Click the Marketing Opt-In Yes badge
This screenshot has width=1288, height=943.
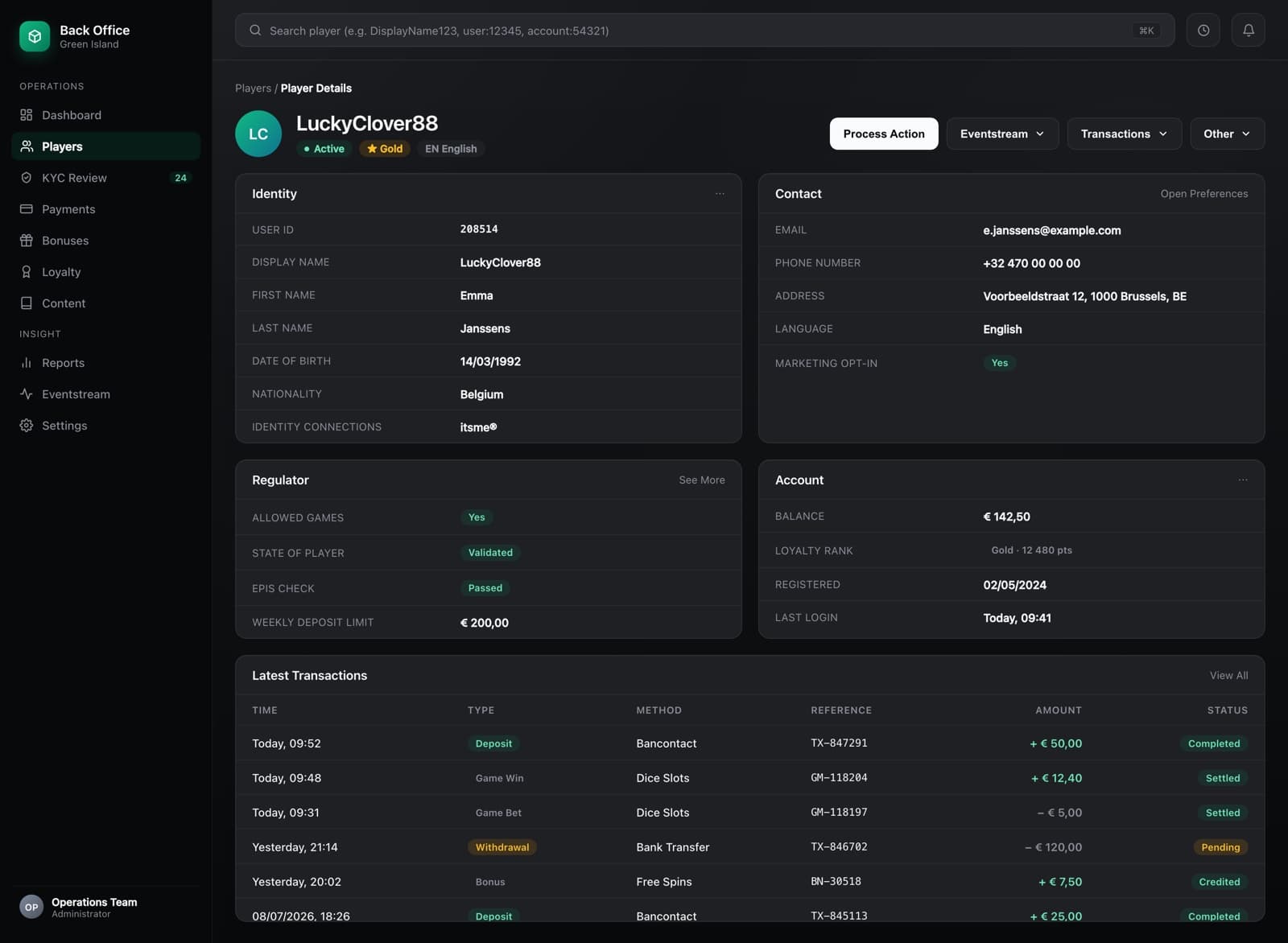(x=1000, y=363)
